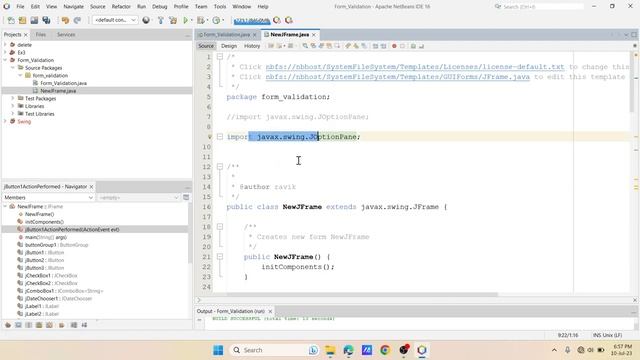The width and height of the screenshot is (640, 360).
Task: Click the Save All toolbar icon
Action: click(x=47, y=20)
